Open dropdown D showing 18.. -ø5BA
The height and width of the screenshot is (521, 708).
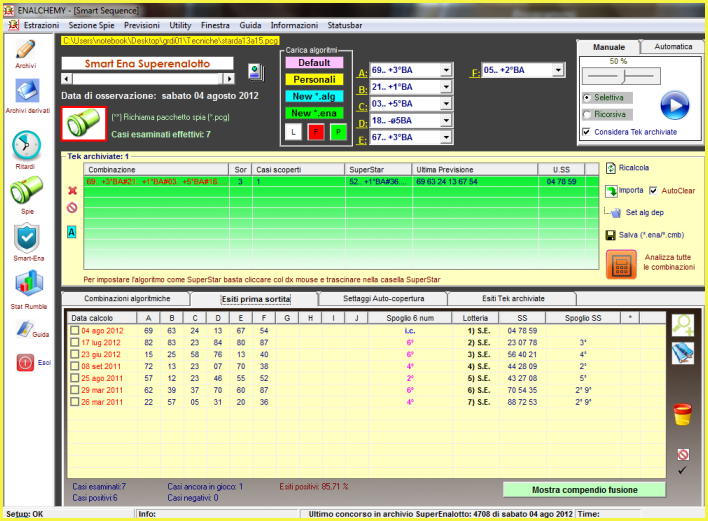(x=446, y=121)
